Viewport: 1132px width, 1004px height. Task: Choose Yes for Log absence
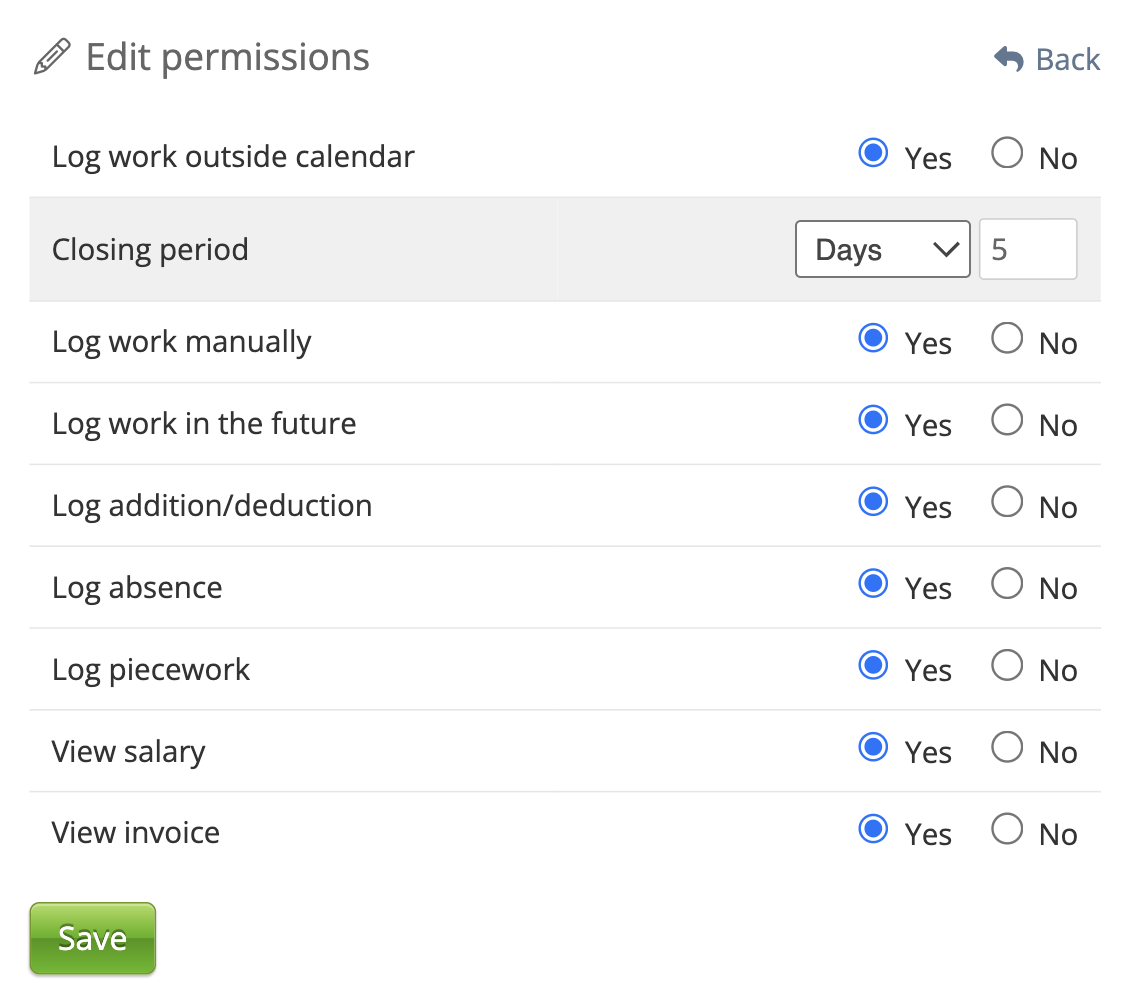(873, 584)
